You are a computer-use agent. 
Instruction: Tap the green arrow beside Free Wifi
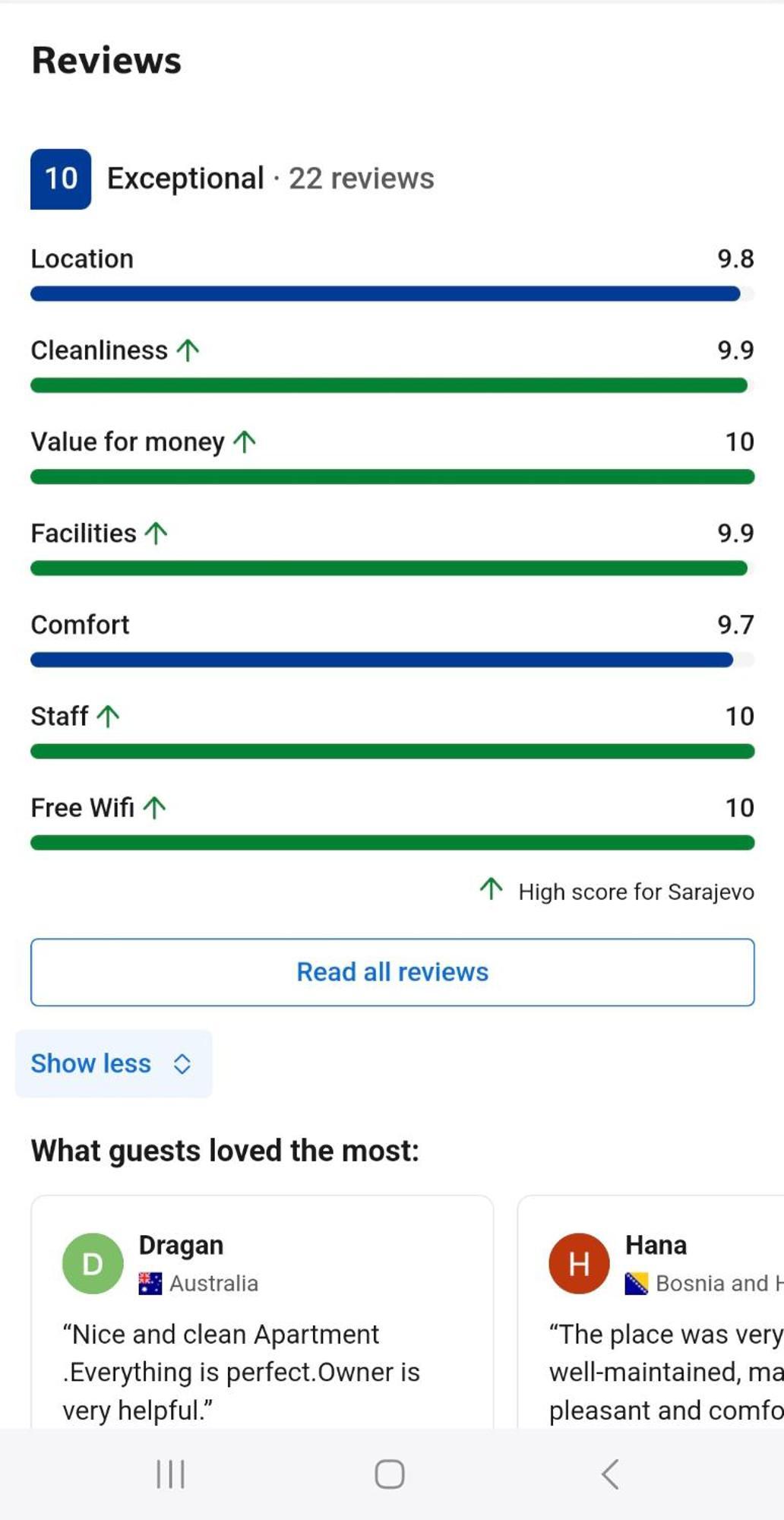click(154, 807)
